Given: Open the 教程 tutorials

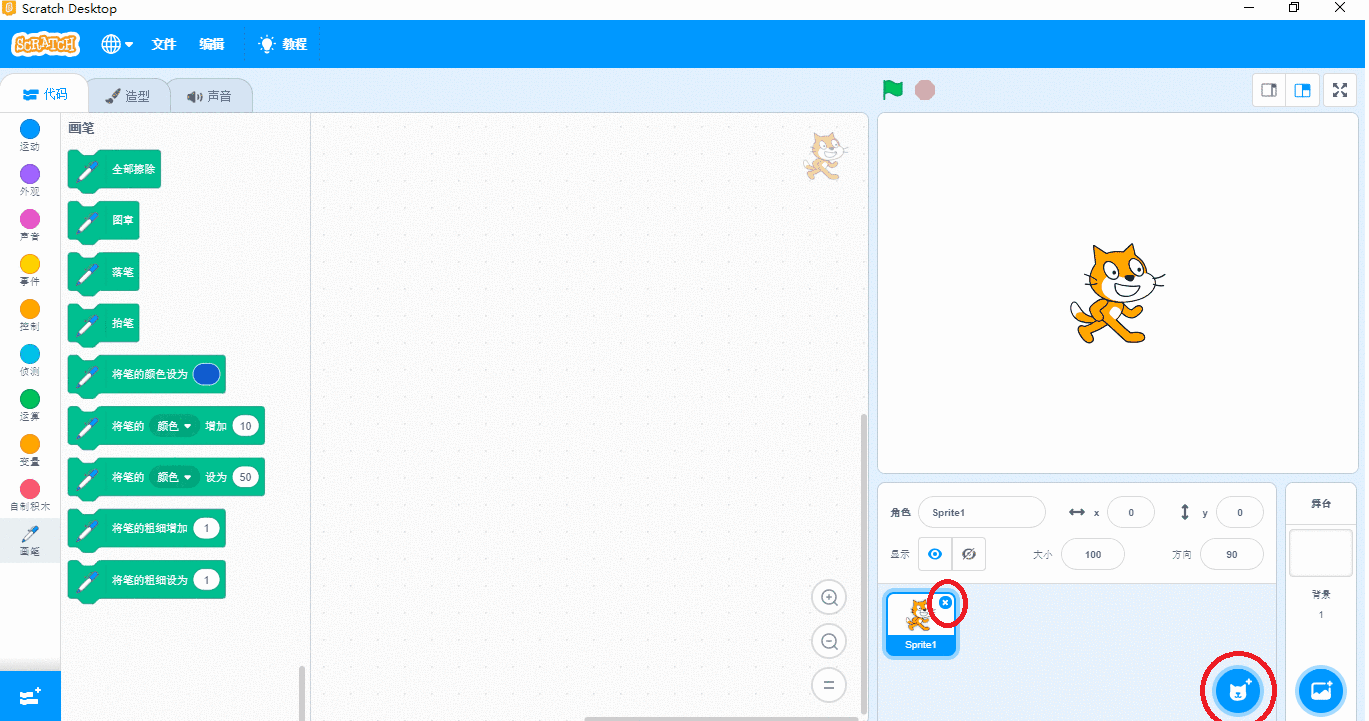Looking at the screenshot, I should pyautogui.click(x=282, y=44).
